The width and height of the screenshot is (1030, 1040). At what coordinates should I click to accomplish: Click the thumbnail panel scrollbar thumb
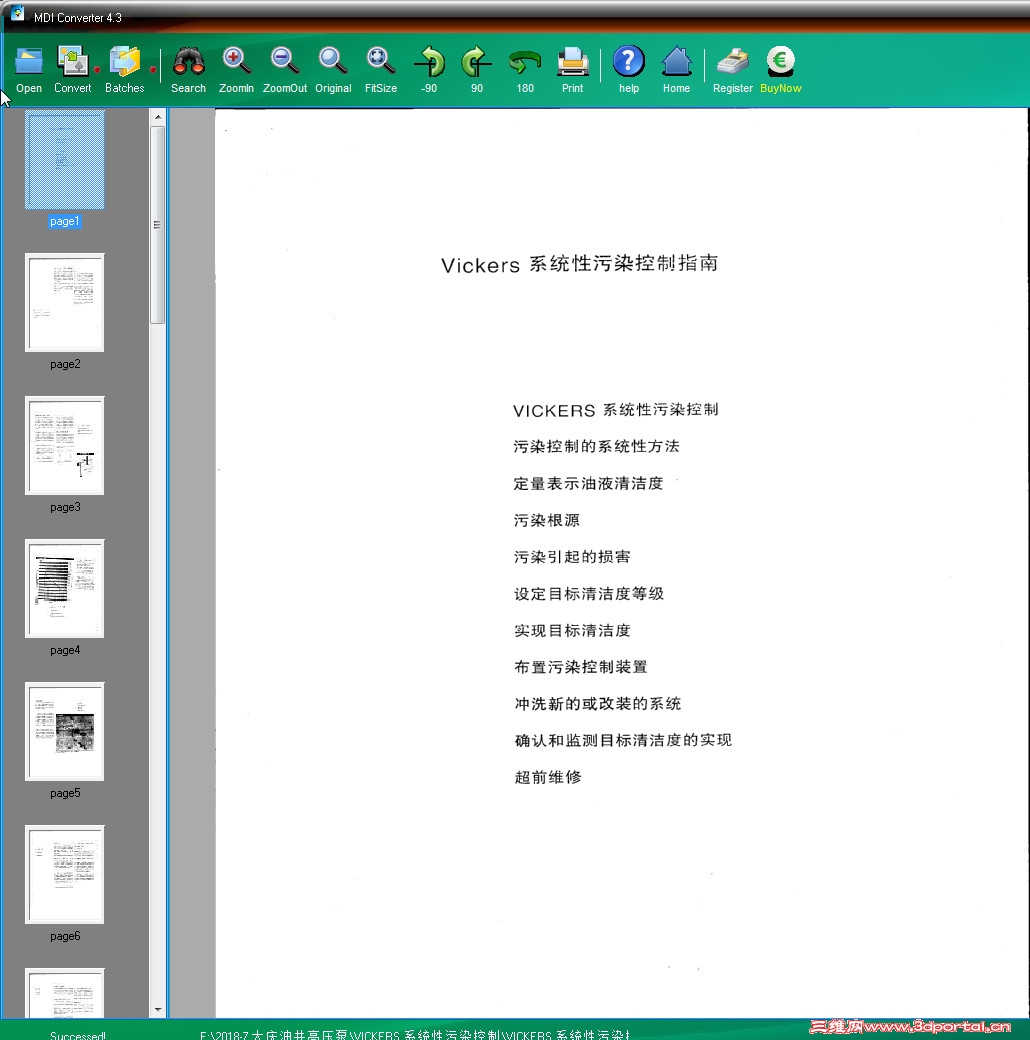tap(158, 225)
